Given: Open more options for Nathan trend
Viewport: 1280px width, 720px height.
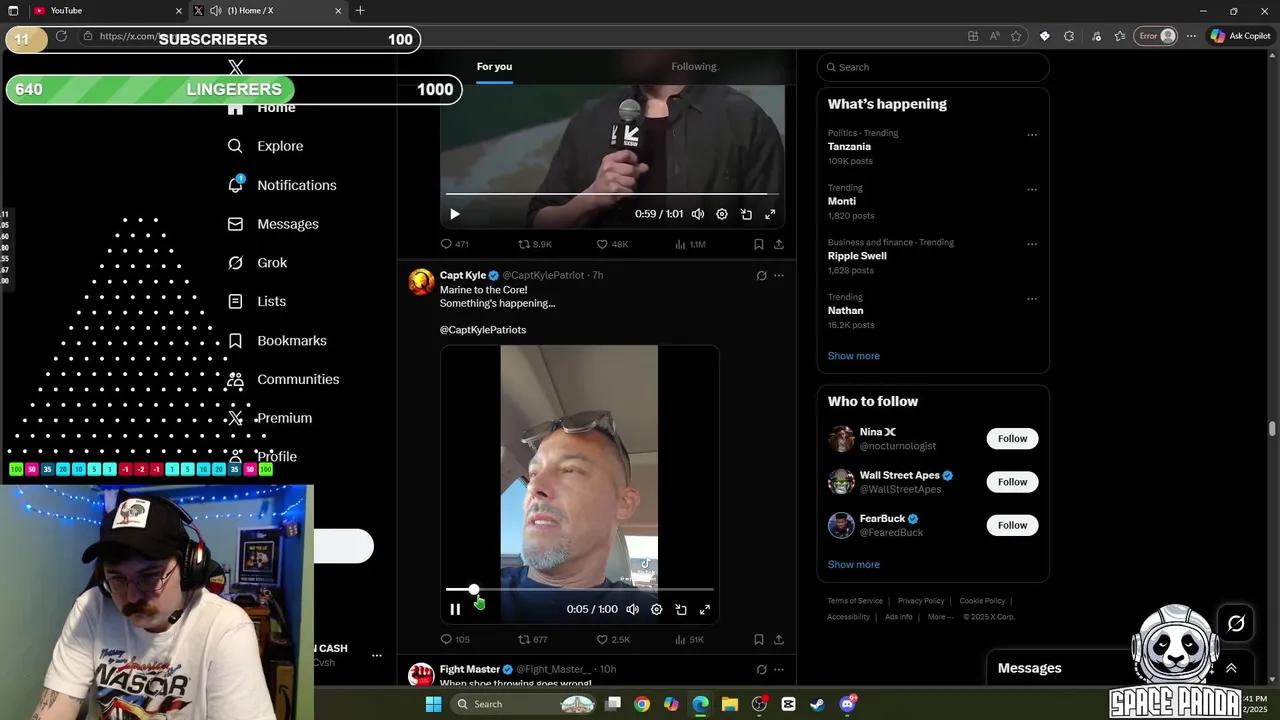Looking at the screenshot, I should [x=1032, y=299].
